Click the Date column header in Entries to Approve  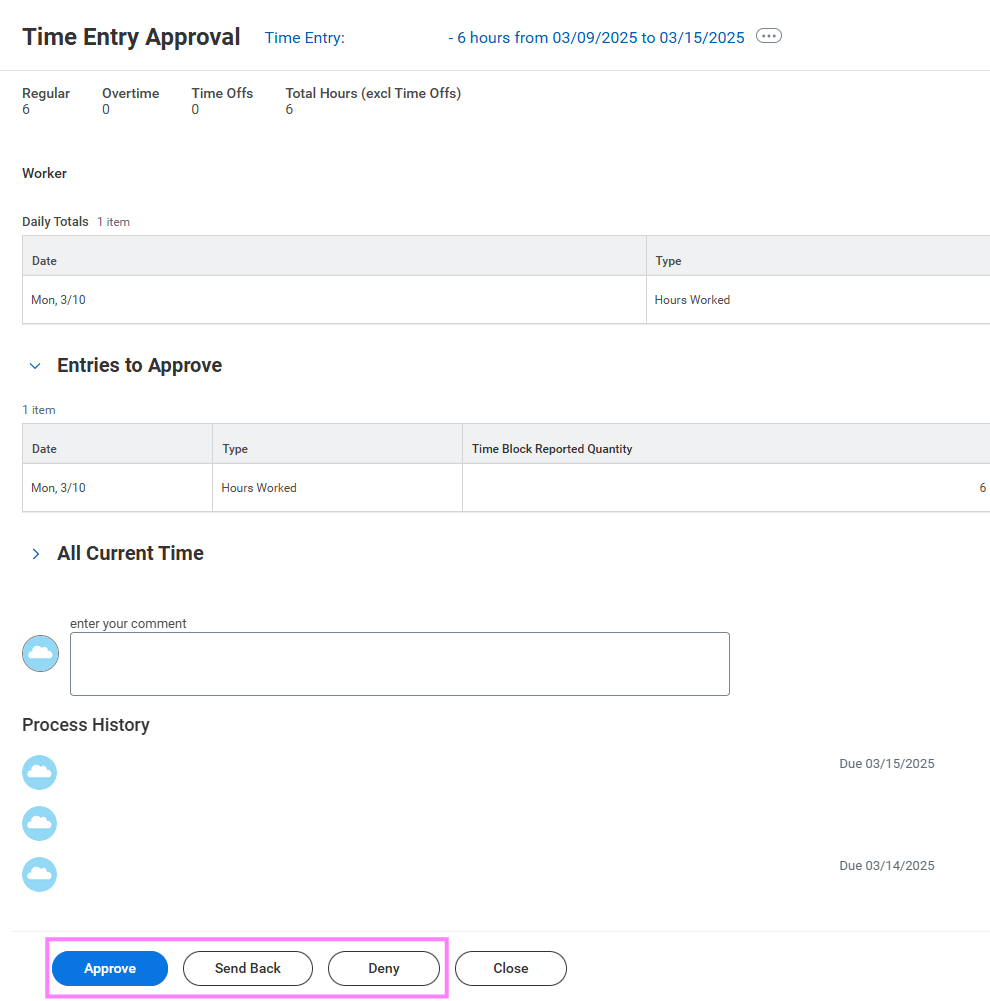[44, 448]
